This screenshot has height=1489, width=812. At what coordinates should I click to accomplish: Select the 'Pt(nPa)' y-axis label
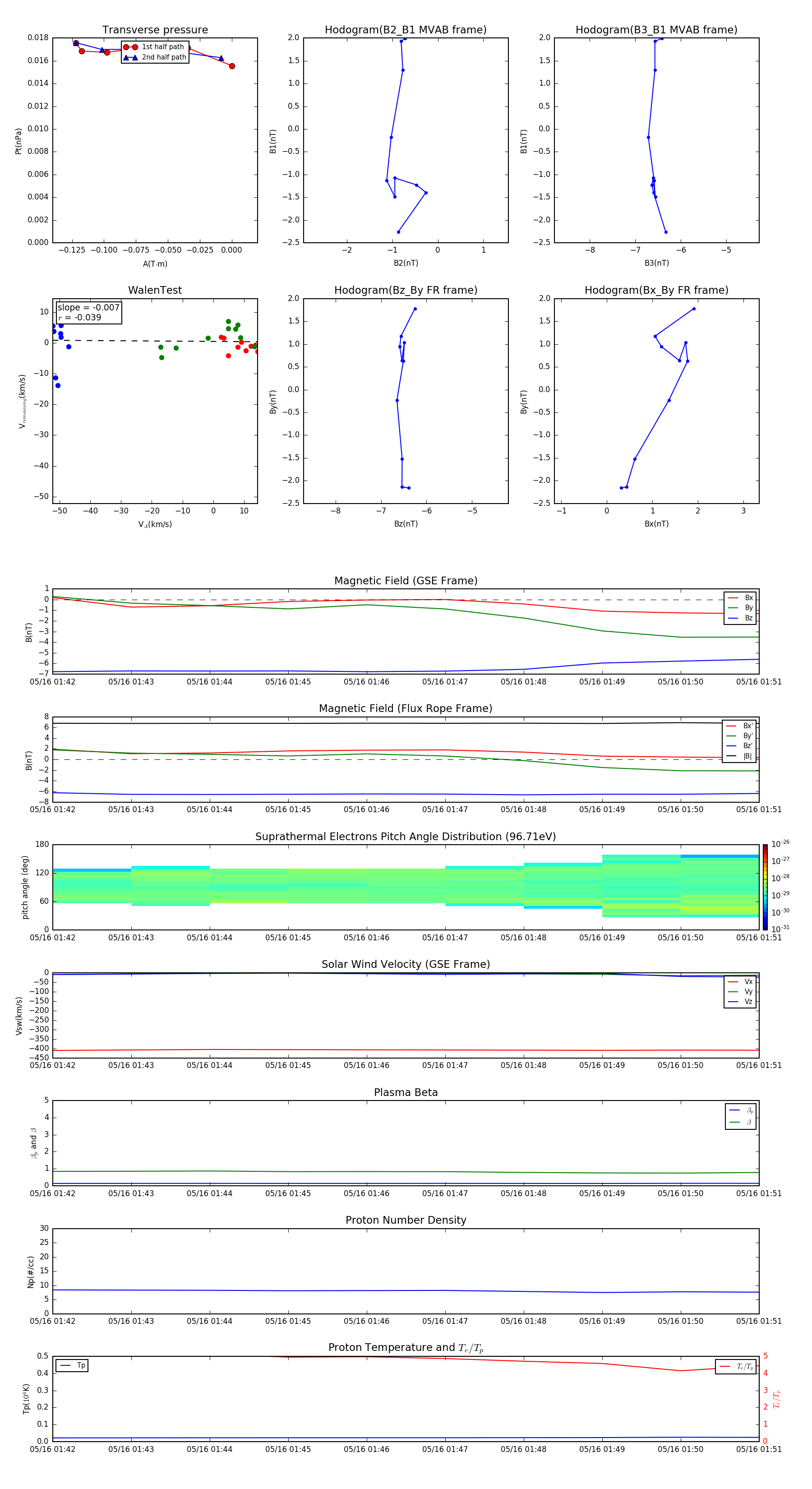point(18,141)
